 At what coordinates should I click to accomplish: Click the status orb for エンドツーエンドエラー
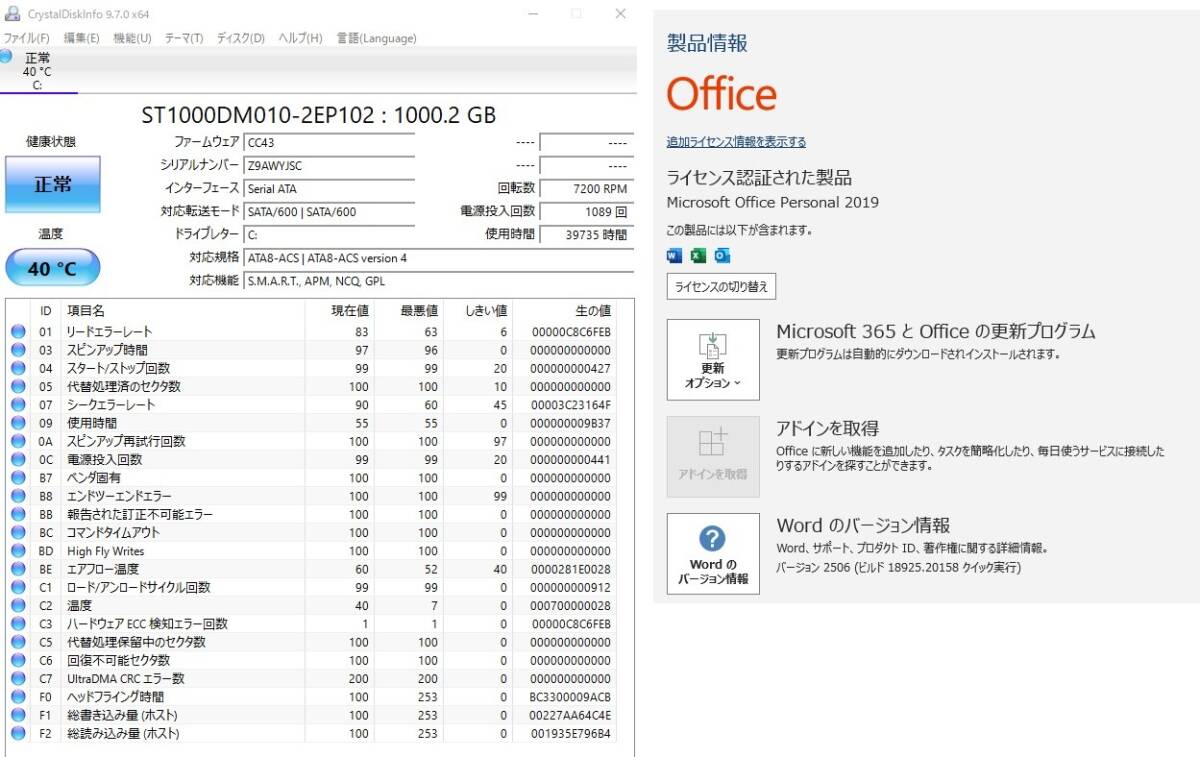pyautogui.click(x=18, y=496)
